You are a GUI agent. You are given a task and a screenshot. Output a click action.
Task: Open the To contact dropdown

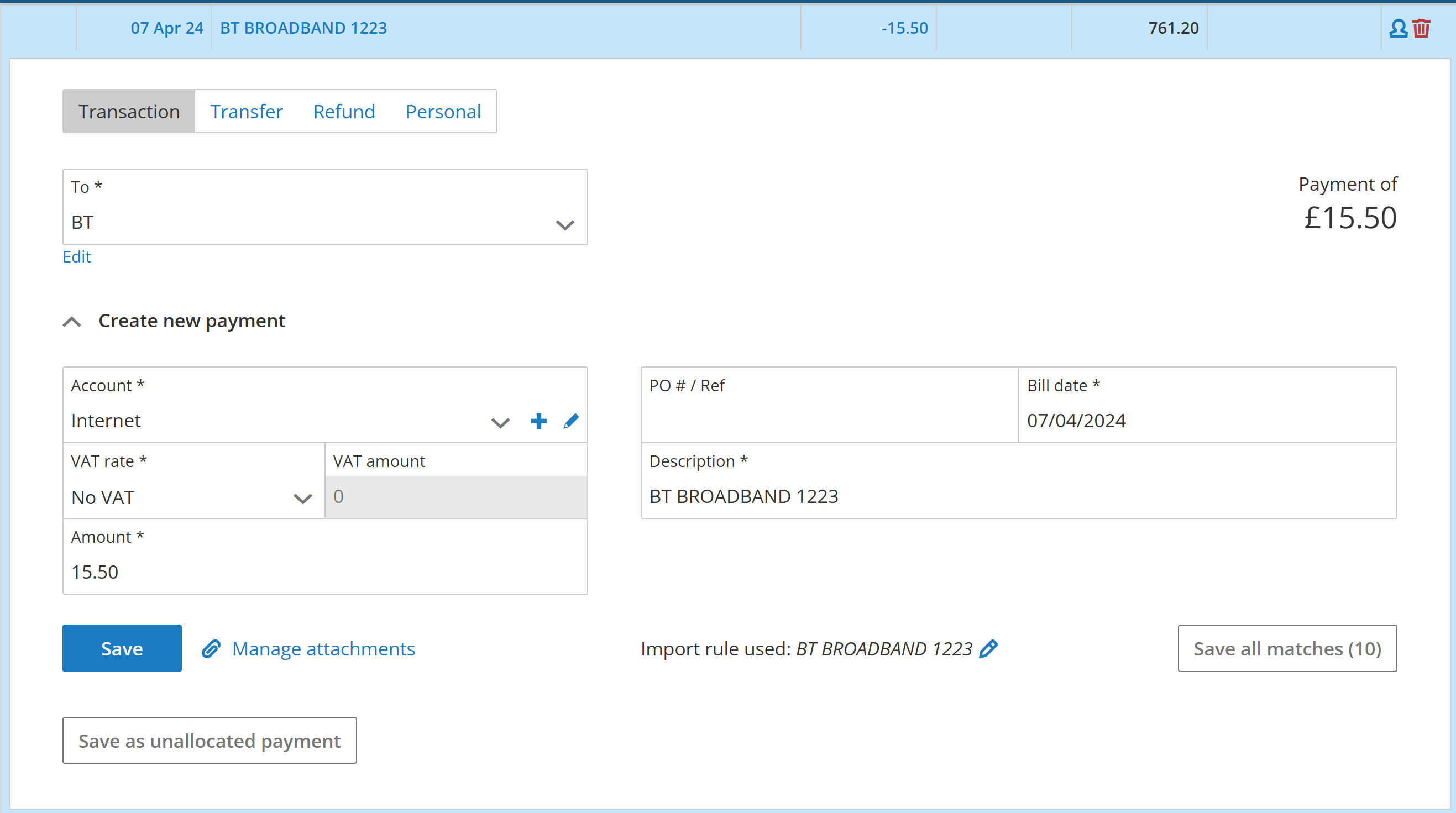[564, 224]
